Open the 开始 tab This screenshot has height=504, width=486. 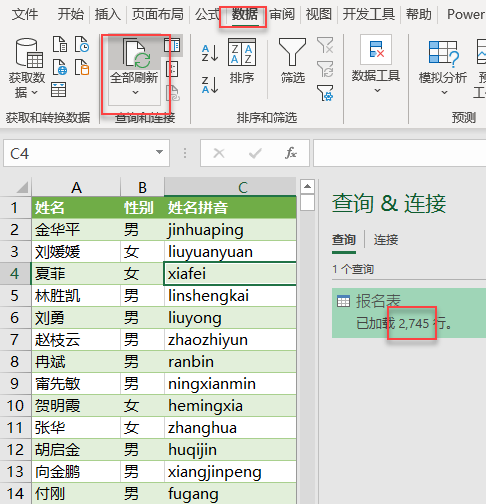70,15
